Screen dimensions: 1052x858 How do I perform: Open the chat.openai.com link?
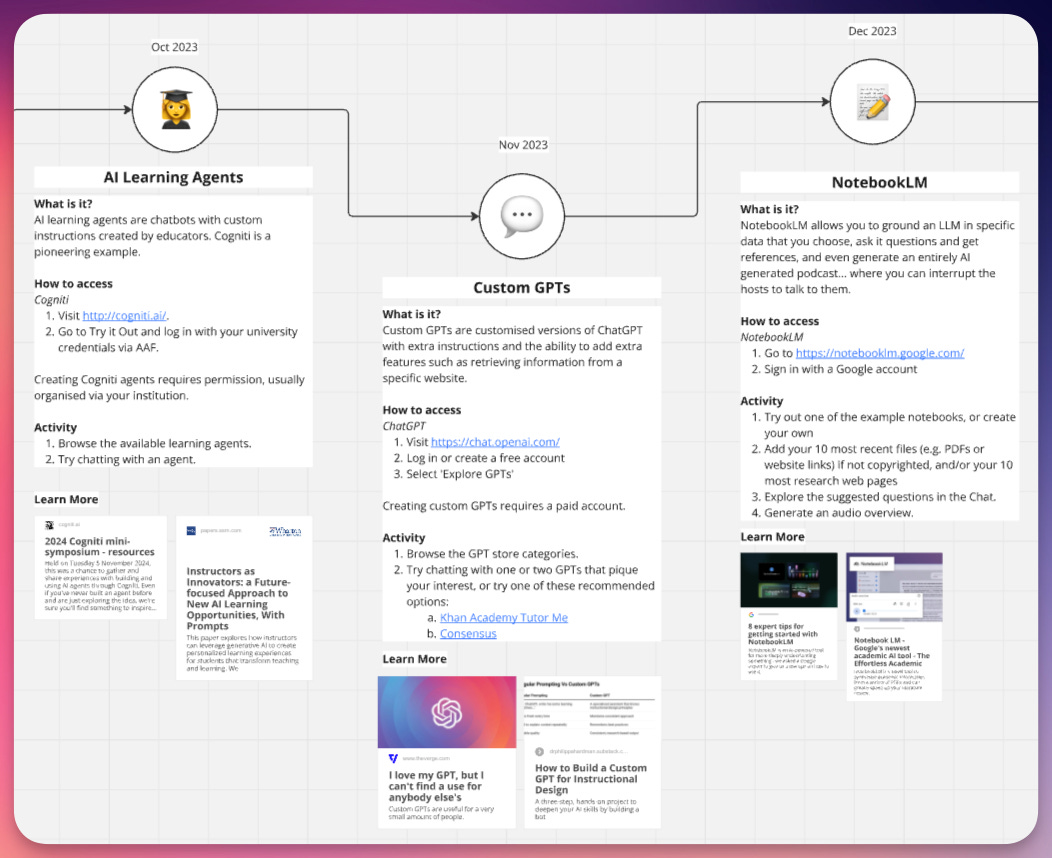tap(495, 441)
